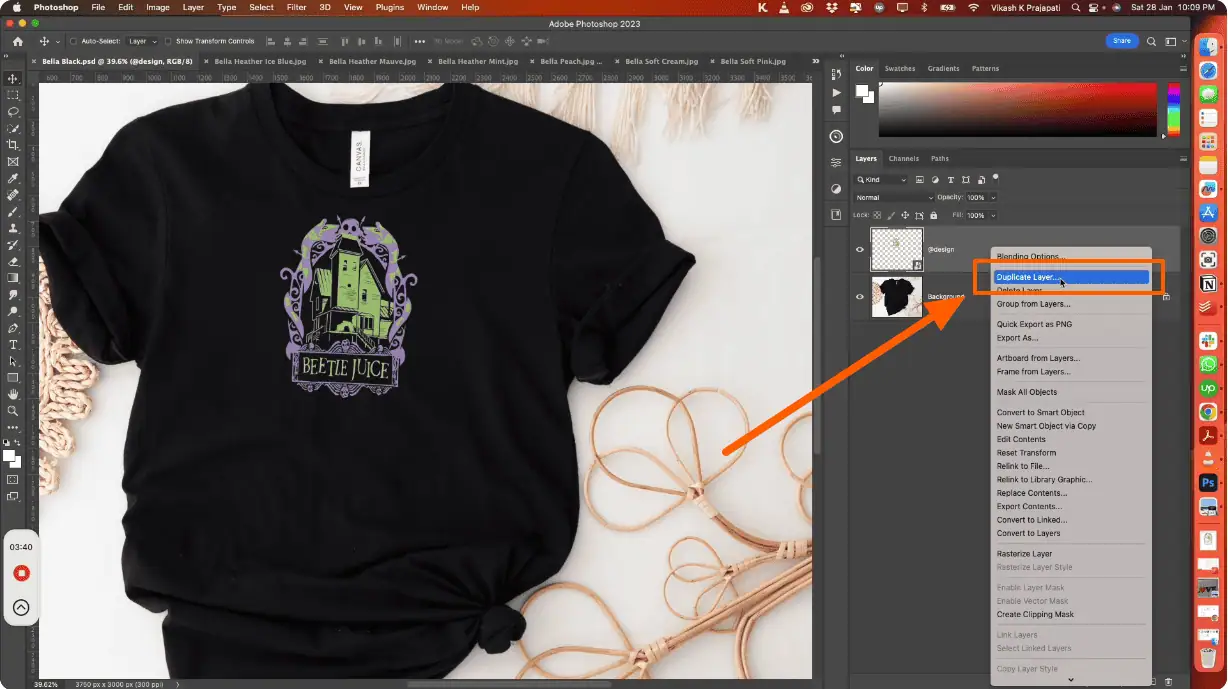This screenshot has width=1228, height=689.
Task: Select the Crop tool
Action: pyautogui.click(x=13, y=145)
